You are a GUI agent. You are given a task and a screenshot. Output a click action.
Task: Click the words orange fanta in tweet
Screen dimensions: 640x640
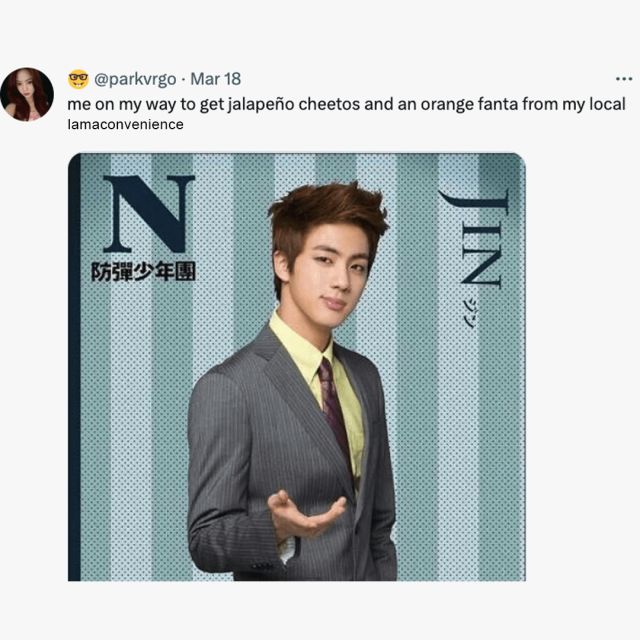point(469,104)
